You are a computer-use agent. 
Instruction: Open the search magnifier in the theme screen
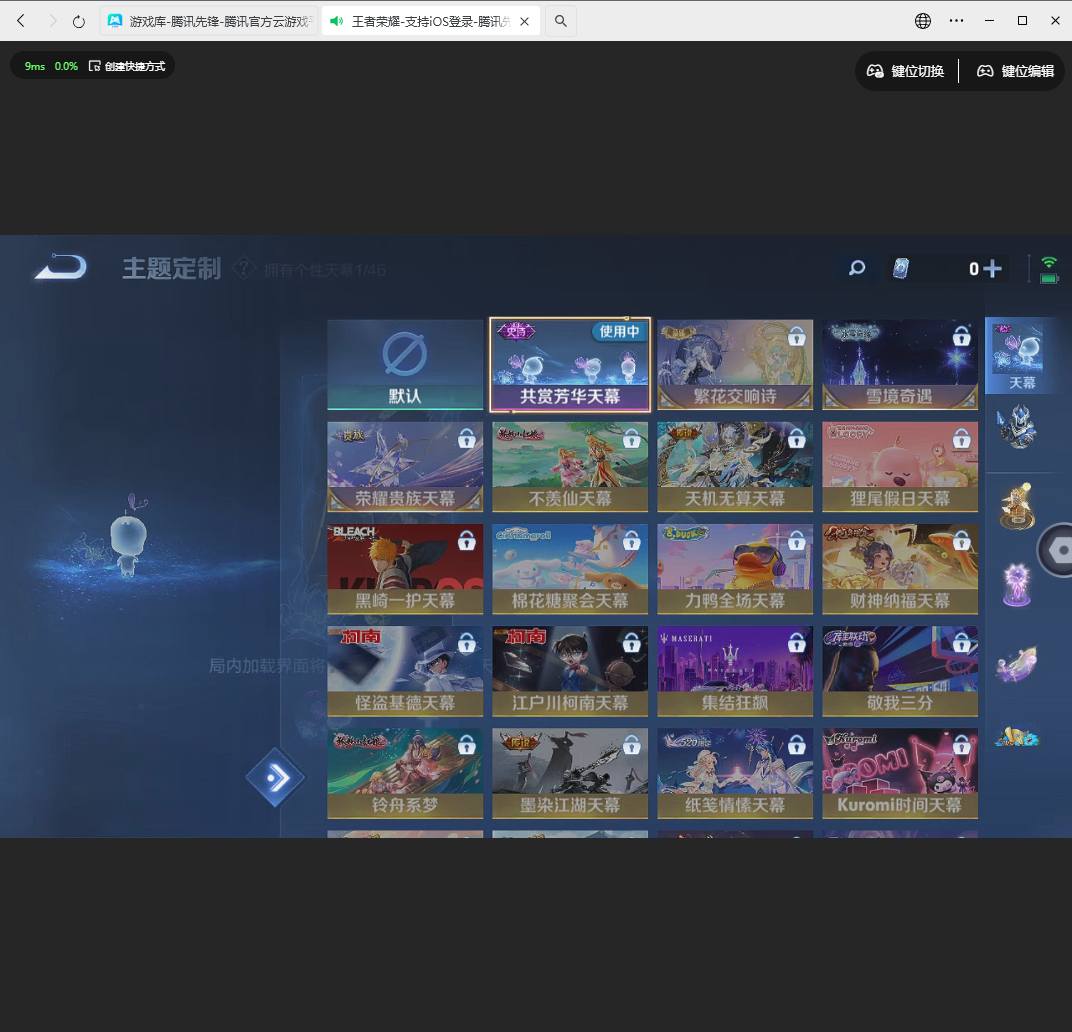click(856, 268)
